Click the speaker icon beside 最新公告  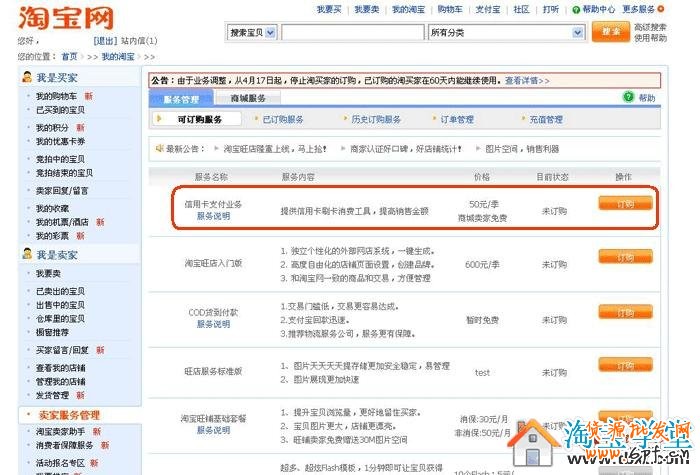[158, 148]
